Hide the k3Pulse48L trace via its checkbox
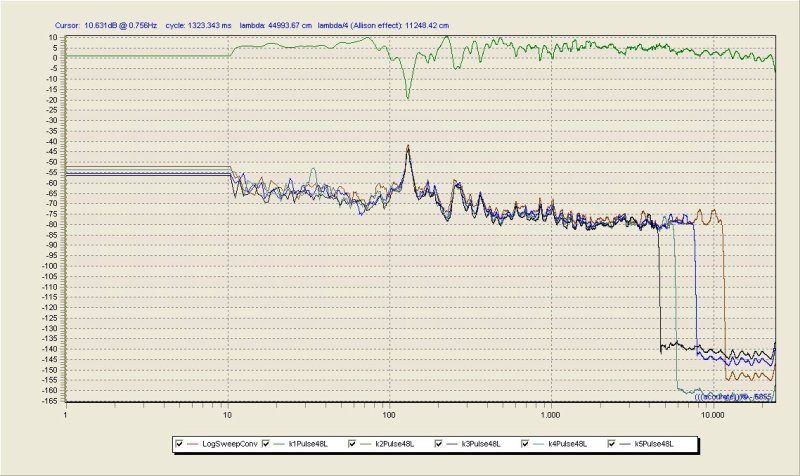Image resolution: width=800 pixels, height=476 pixels. click(x=438, y=444)
